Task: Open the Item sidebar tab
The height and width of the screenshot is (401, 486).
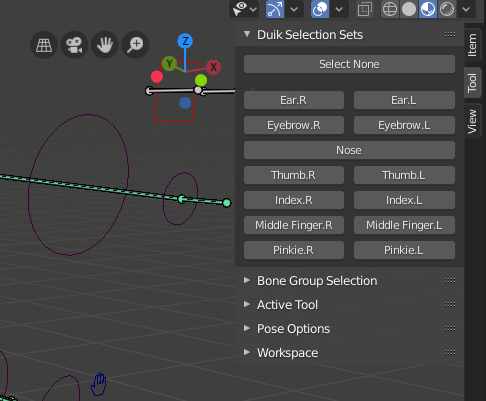Action: [472, 45]
